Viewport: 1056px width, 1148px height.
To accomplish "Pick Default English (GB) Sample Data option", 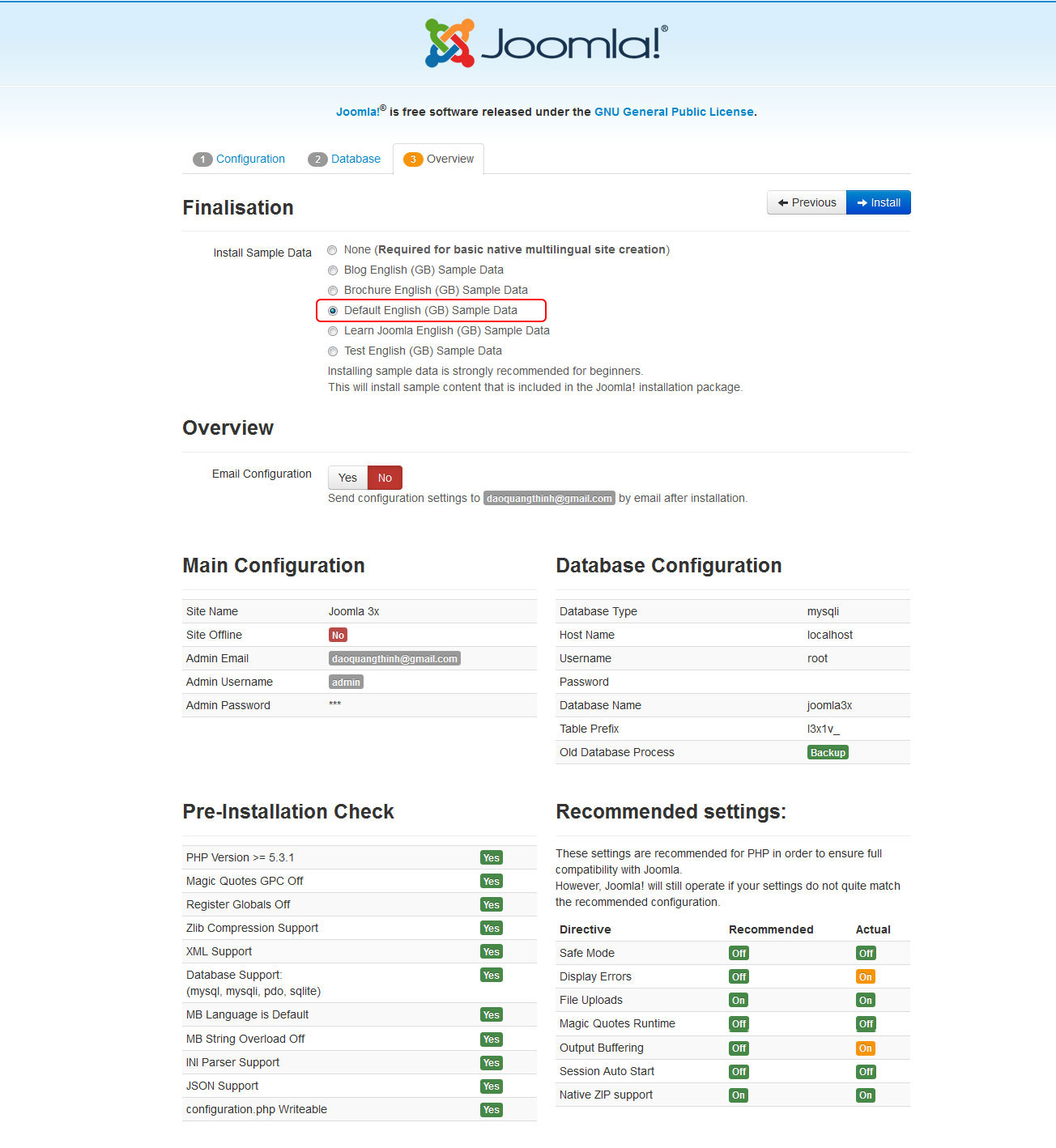I will pyautogui.click(x=333, y=311).
